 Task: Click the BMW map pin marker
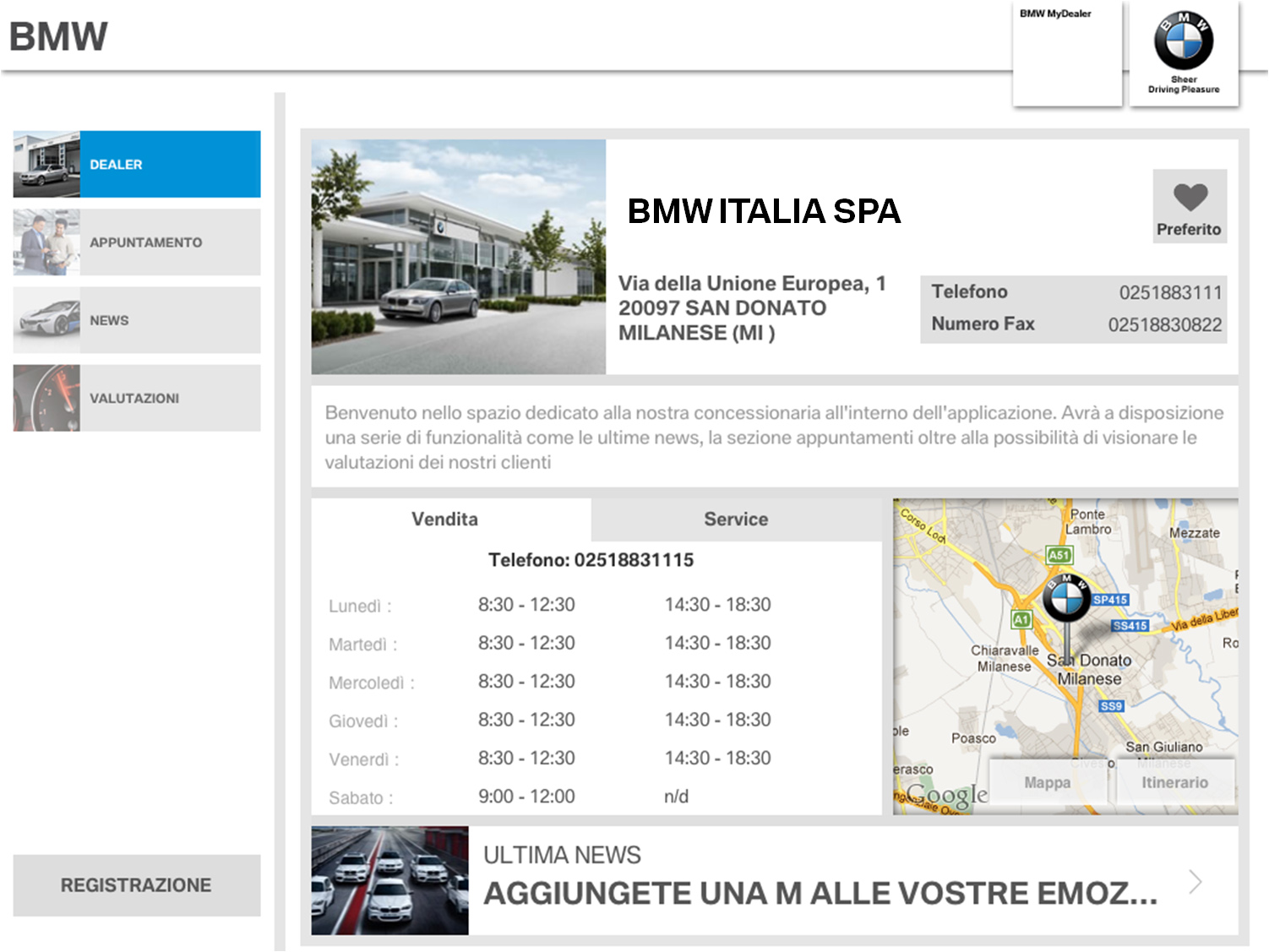[x=1066, y=598]
